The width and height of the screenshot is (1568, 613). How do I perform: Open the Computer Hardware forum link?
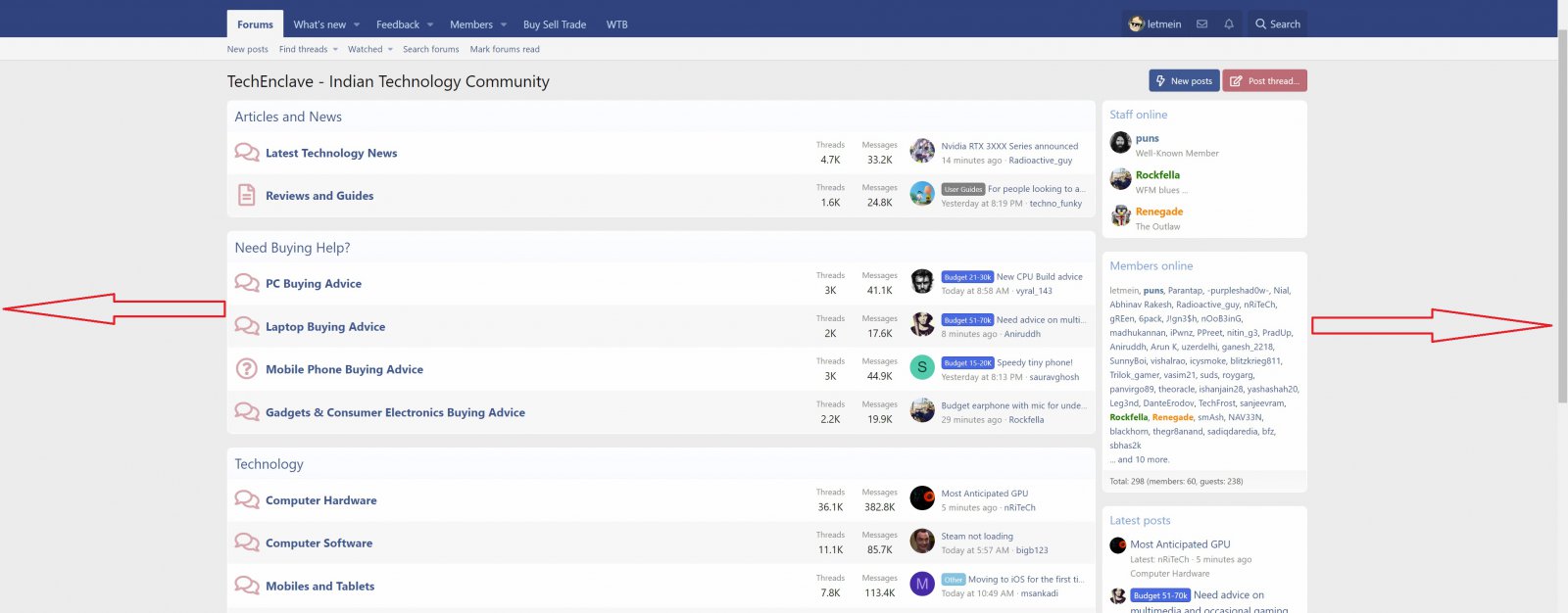coord(321,500)
